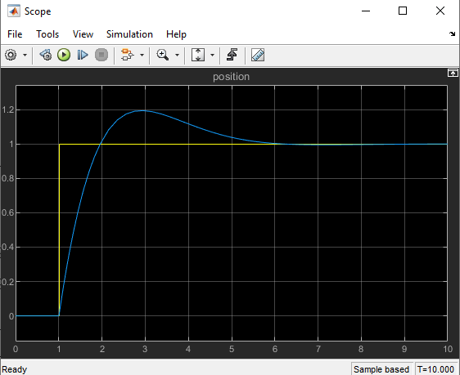Expand the Zoom tool dropdown arrow

pos(177,55)
